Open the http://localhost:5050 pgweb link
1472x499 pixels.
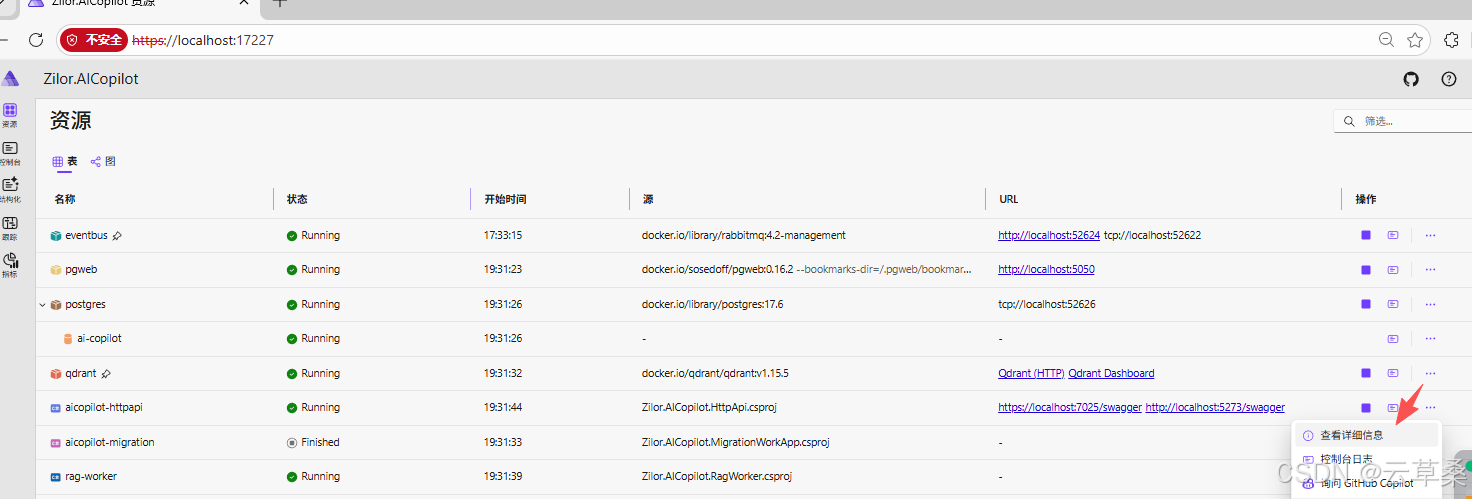1046,270
